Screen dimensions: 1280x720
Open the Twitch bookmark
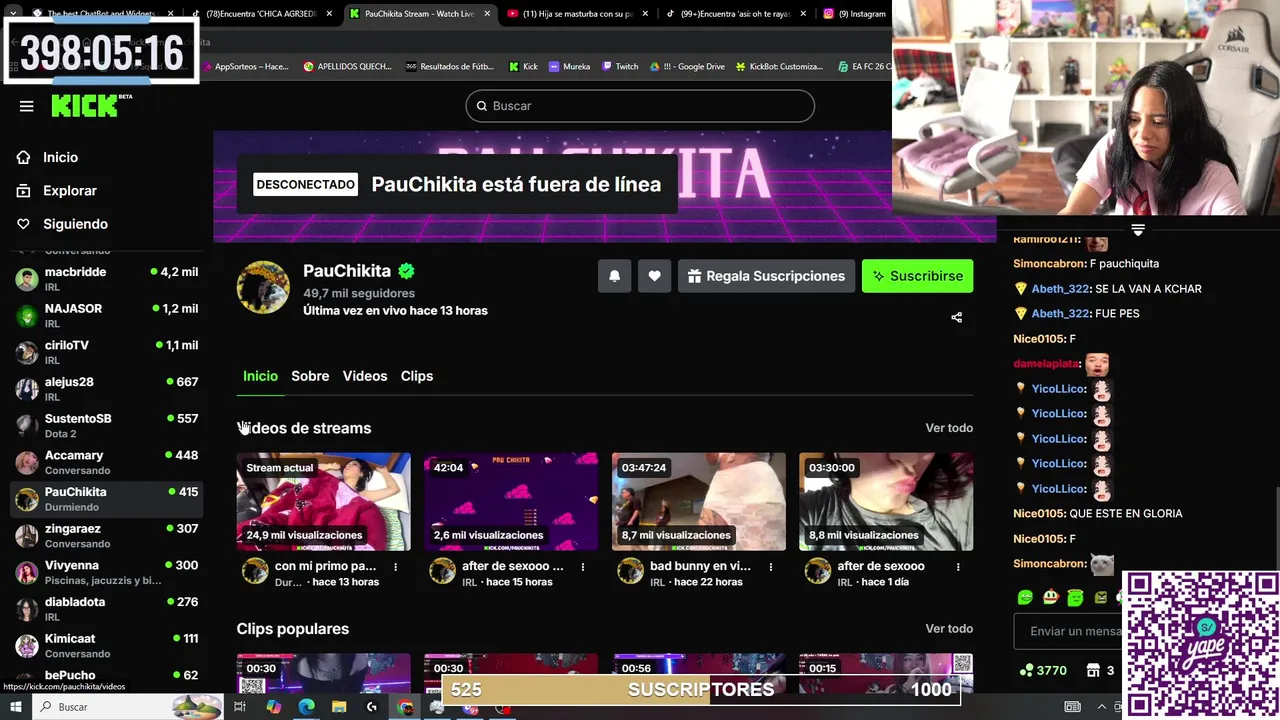pos(620,66)
